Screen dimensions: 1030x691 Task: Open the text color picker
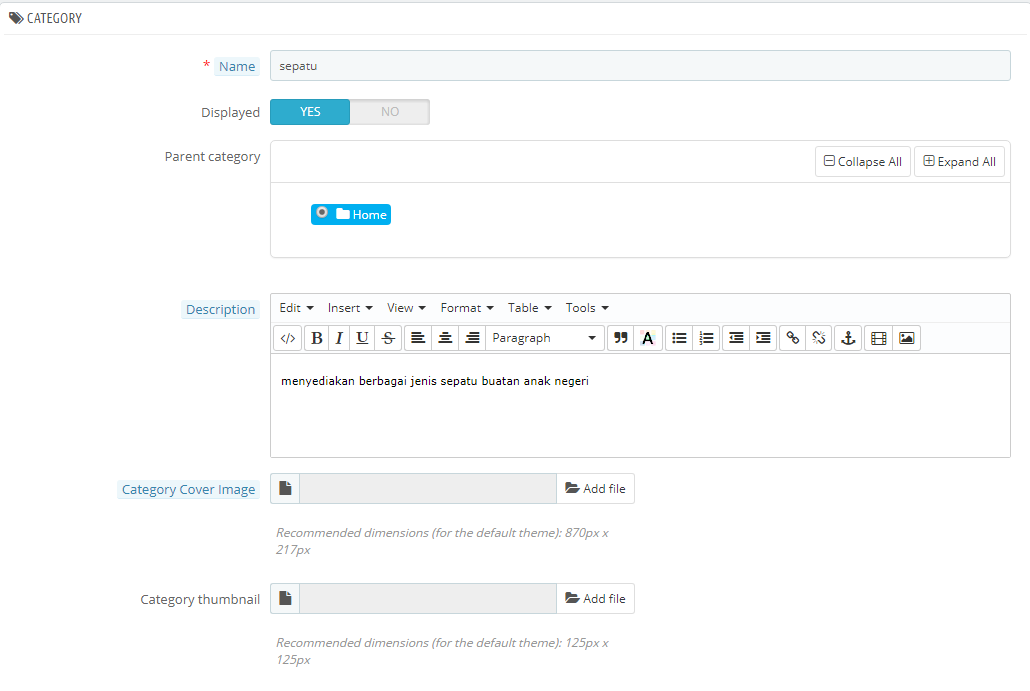click(x=647, y=338)
